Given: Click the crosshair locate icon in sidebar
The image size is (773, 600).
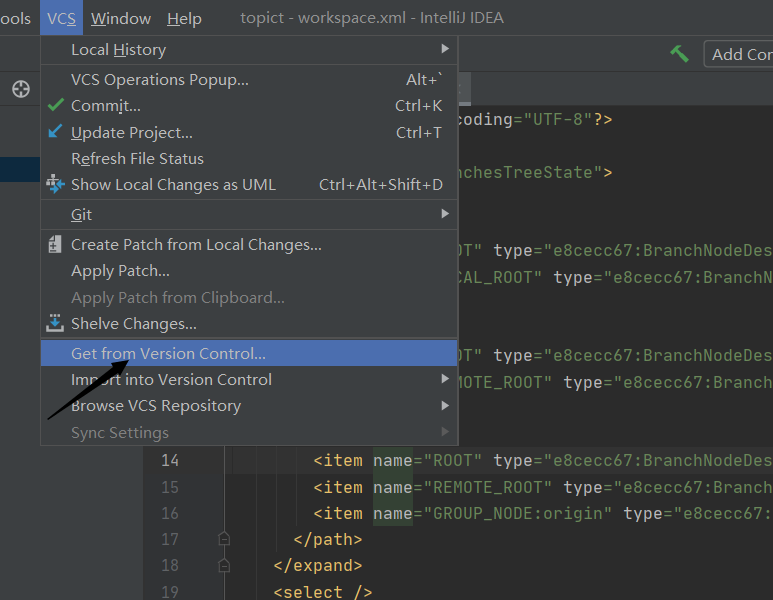Looking at the screenshot, I should 21,89.
